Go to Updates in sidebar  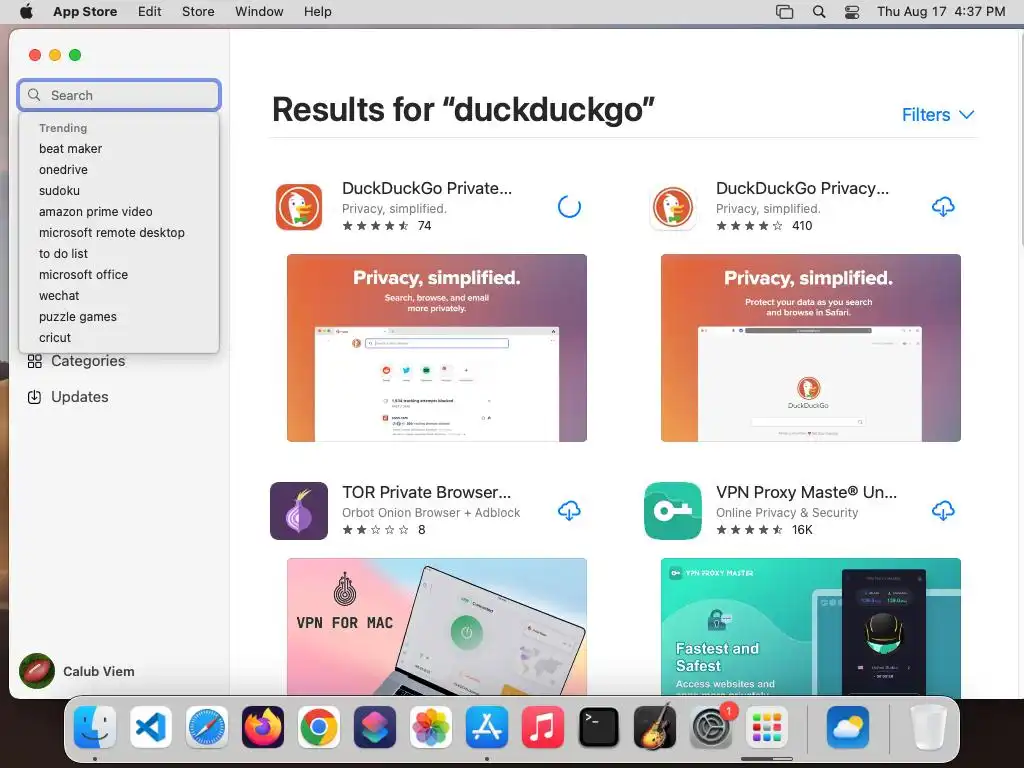80,397
